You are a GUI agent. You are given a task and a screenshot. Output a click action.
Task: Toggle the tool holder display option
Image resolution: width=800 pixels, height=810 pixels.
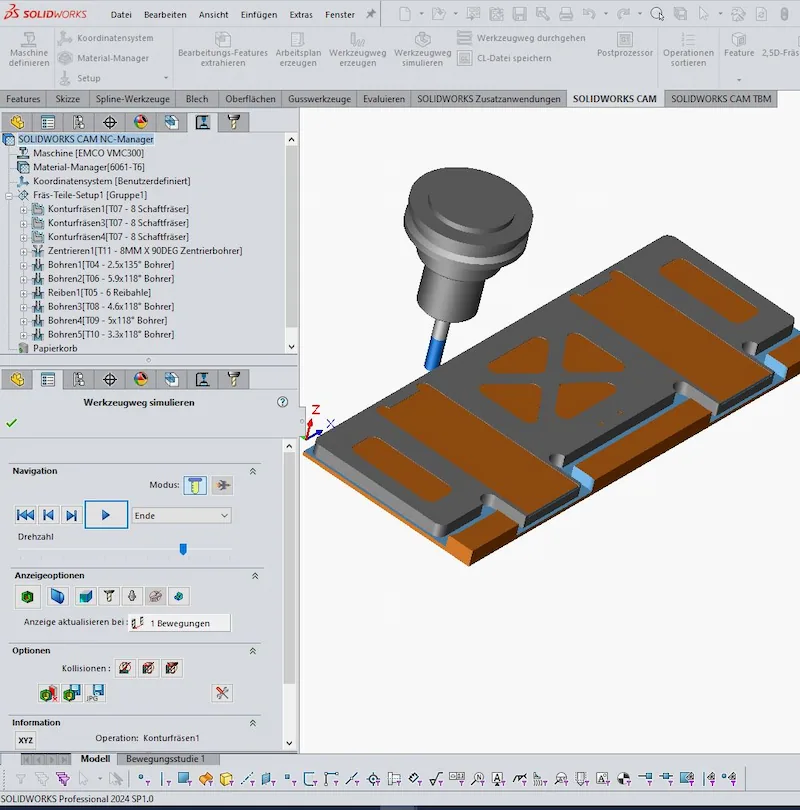click(x=132, y=597)
